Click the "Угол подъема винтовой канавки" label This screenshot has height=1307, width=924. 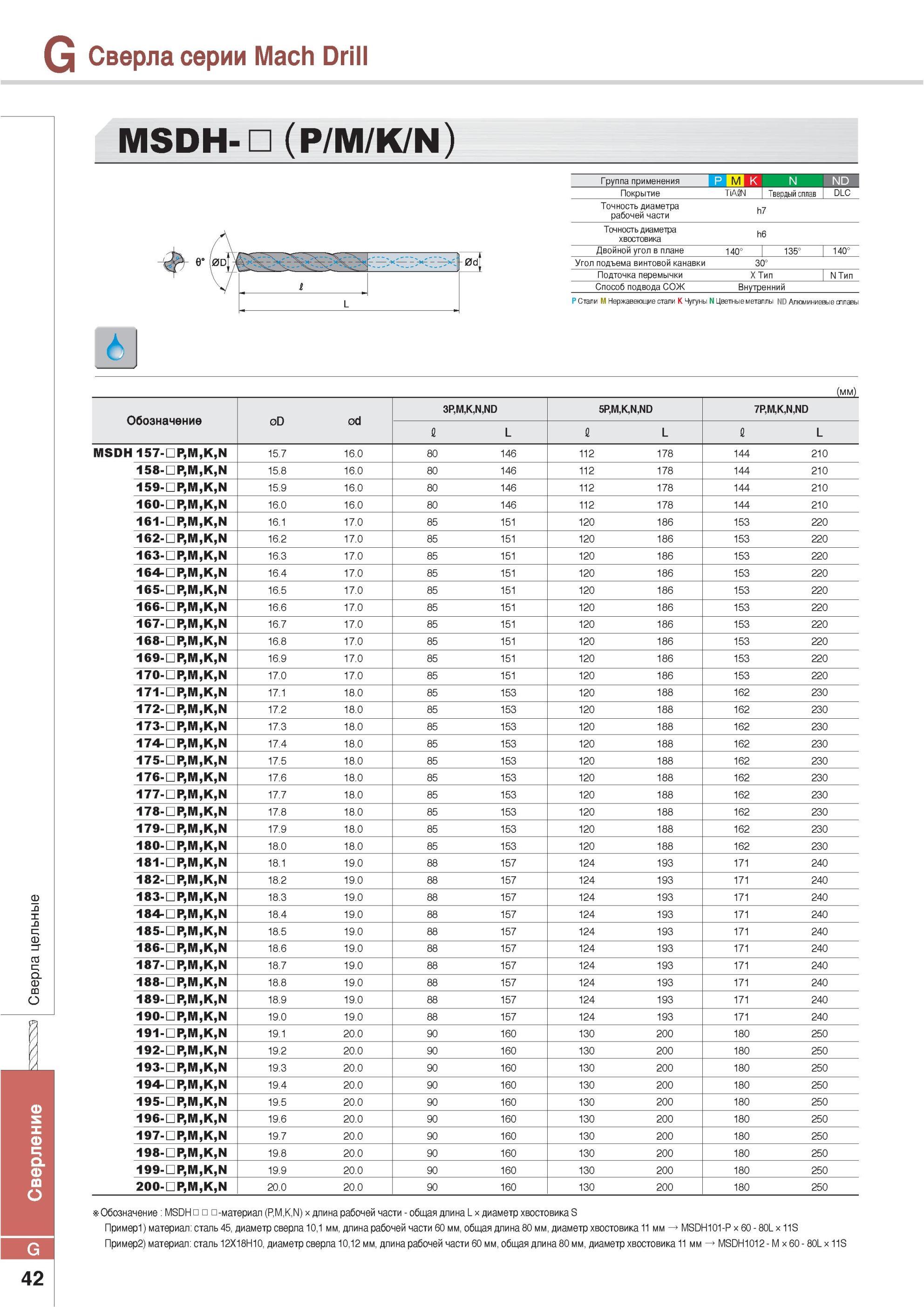pyautogui.click(x=640, y=263)
